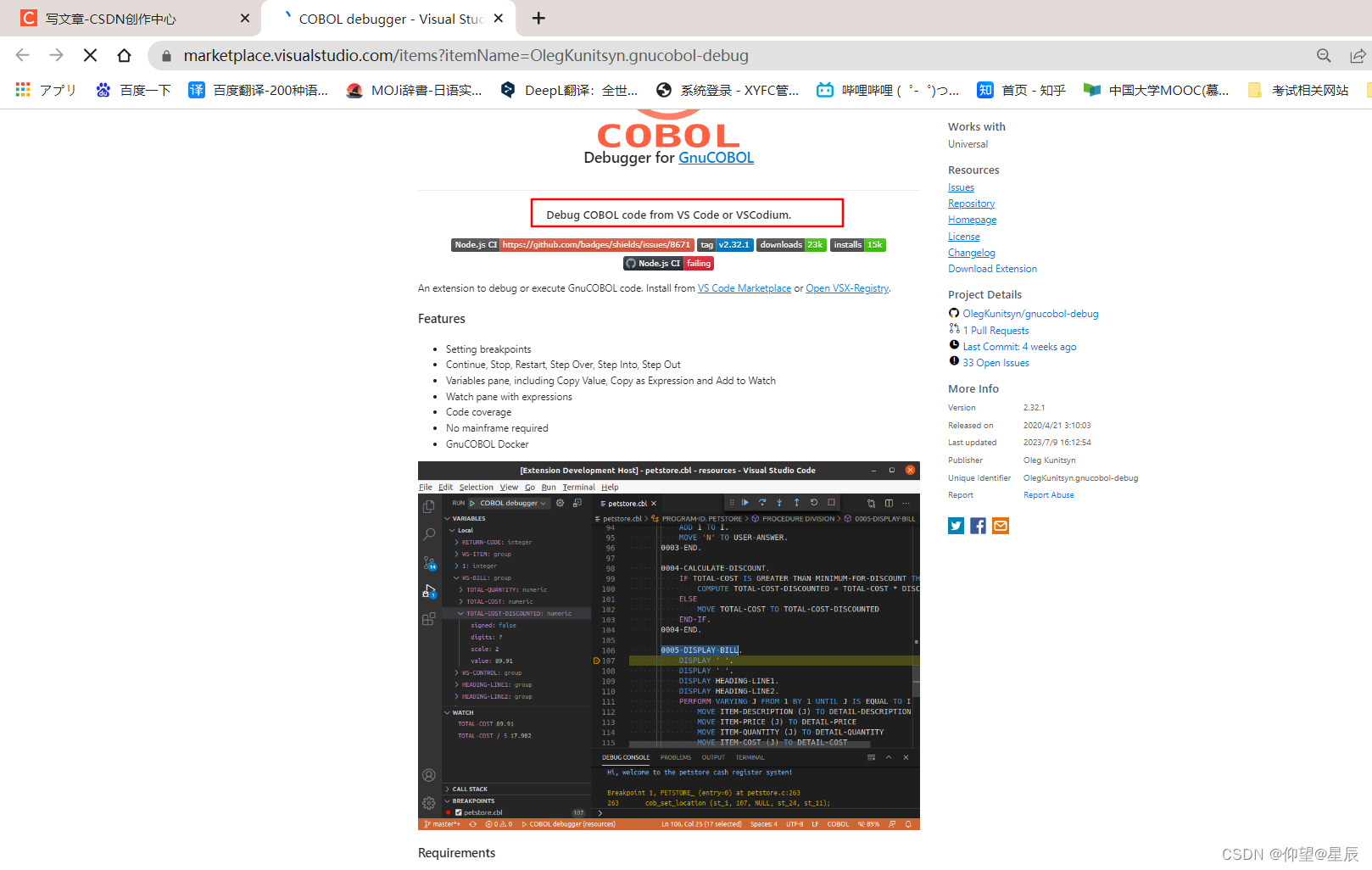This screenshot has width=1372, height=870.
Task: Open Source Control icon showing 14 changes
Action: 430,561
